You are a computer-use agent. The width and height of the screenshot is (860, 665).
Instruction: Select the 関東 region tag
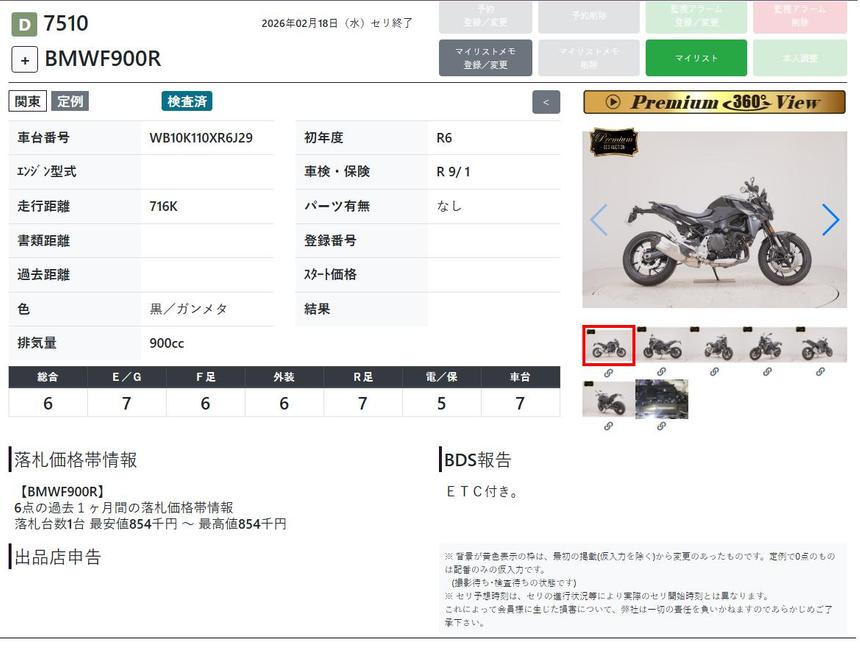click(x=28, y=101)
